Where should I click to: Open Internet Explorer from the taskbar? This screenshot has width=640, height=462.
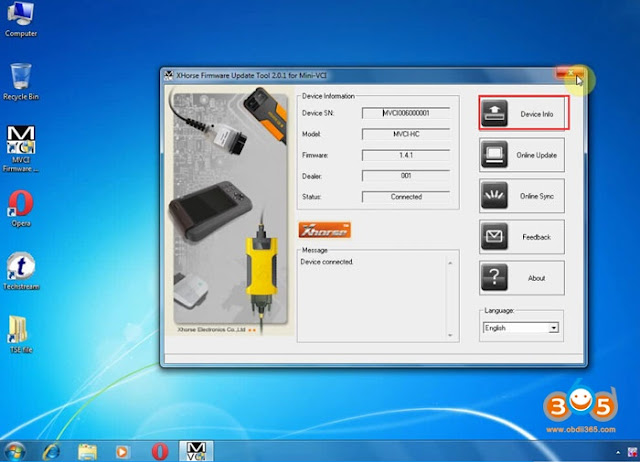52,452
